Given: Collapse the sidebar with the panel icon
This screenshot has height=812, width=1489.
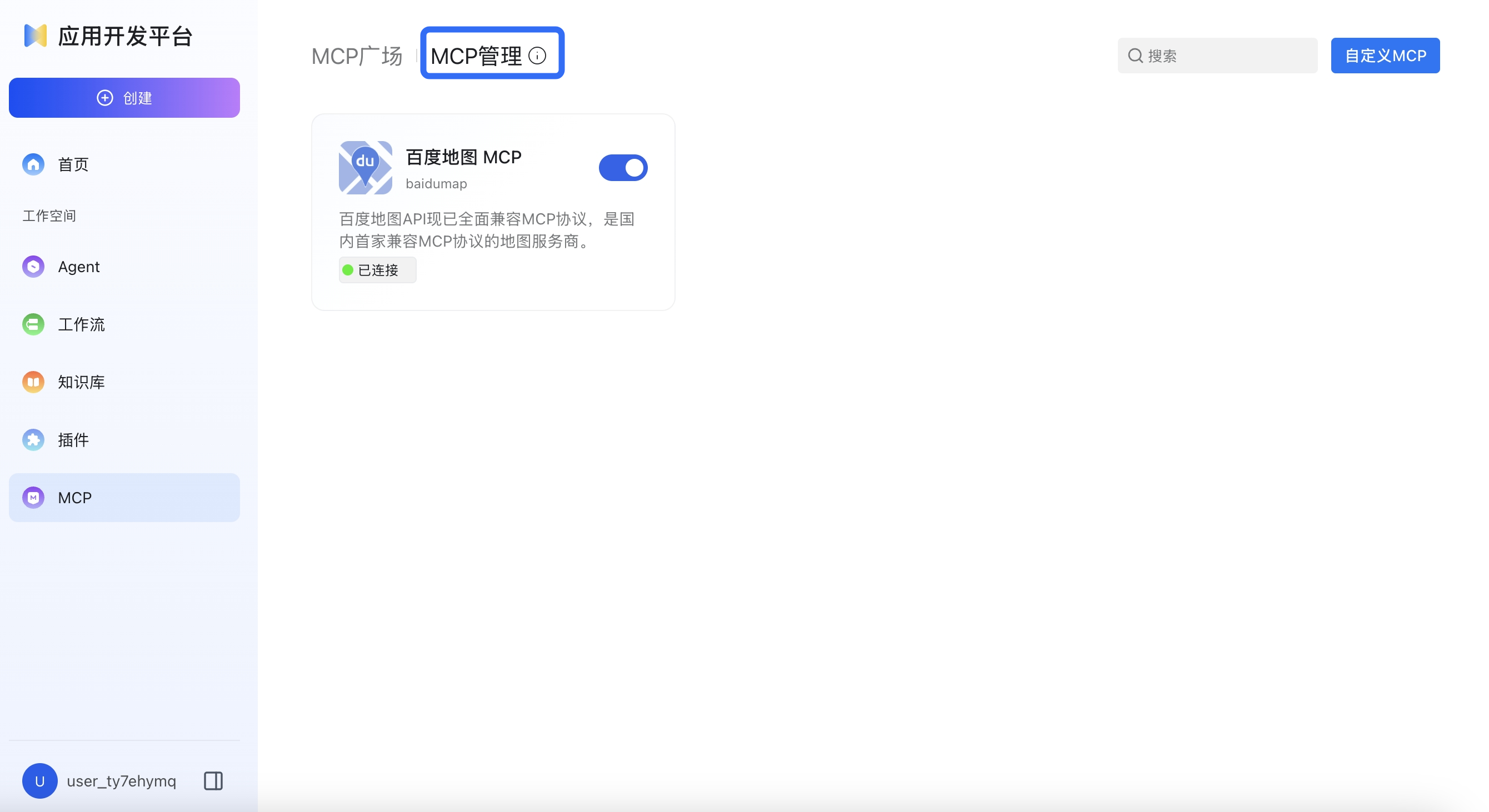Looking at the screenshot, I should click(x=212, y=781).
